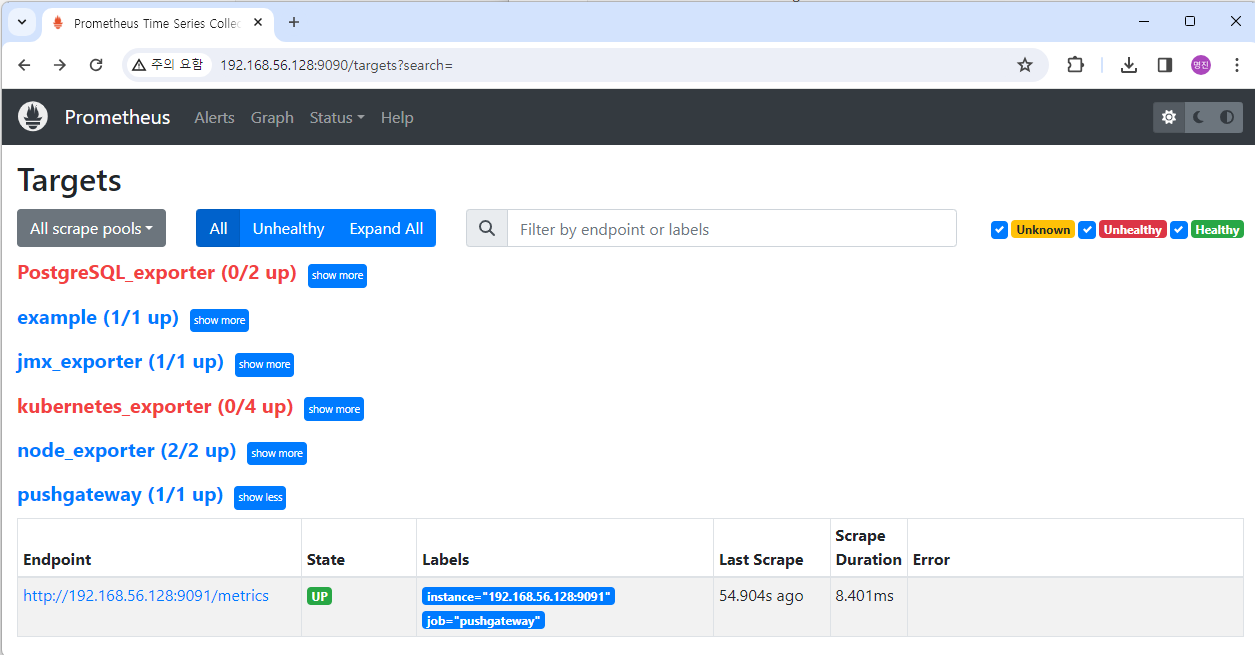This screenshot has width=1255, height=655.
Task: Open the Status navigation dropdown
Action: pyautogui.click(x=337, y=117)
